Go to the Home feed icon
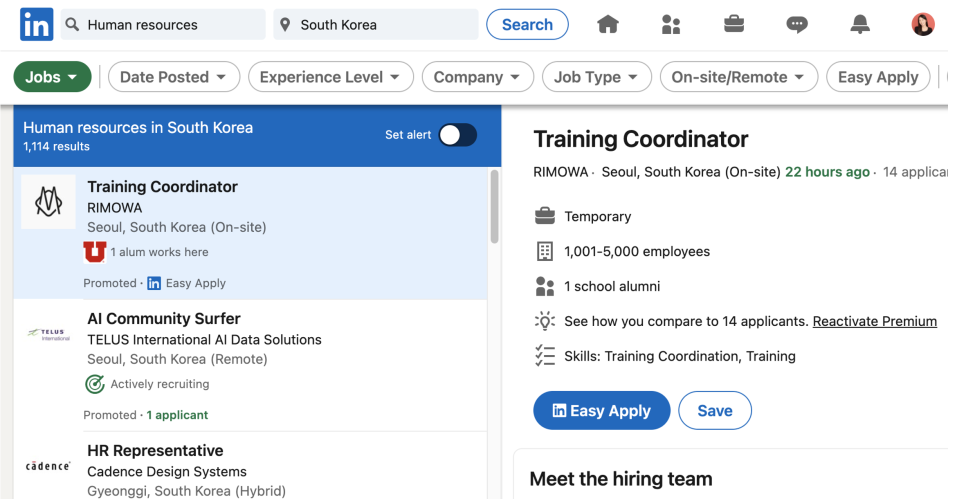Screen dimensions: 966x499 tap(607, 25)
